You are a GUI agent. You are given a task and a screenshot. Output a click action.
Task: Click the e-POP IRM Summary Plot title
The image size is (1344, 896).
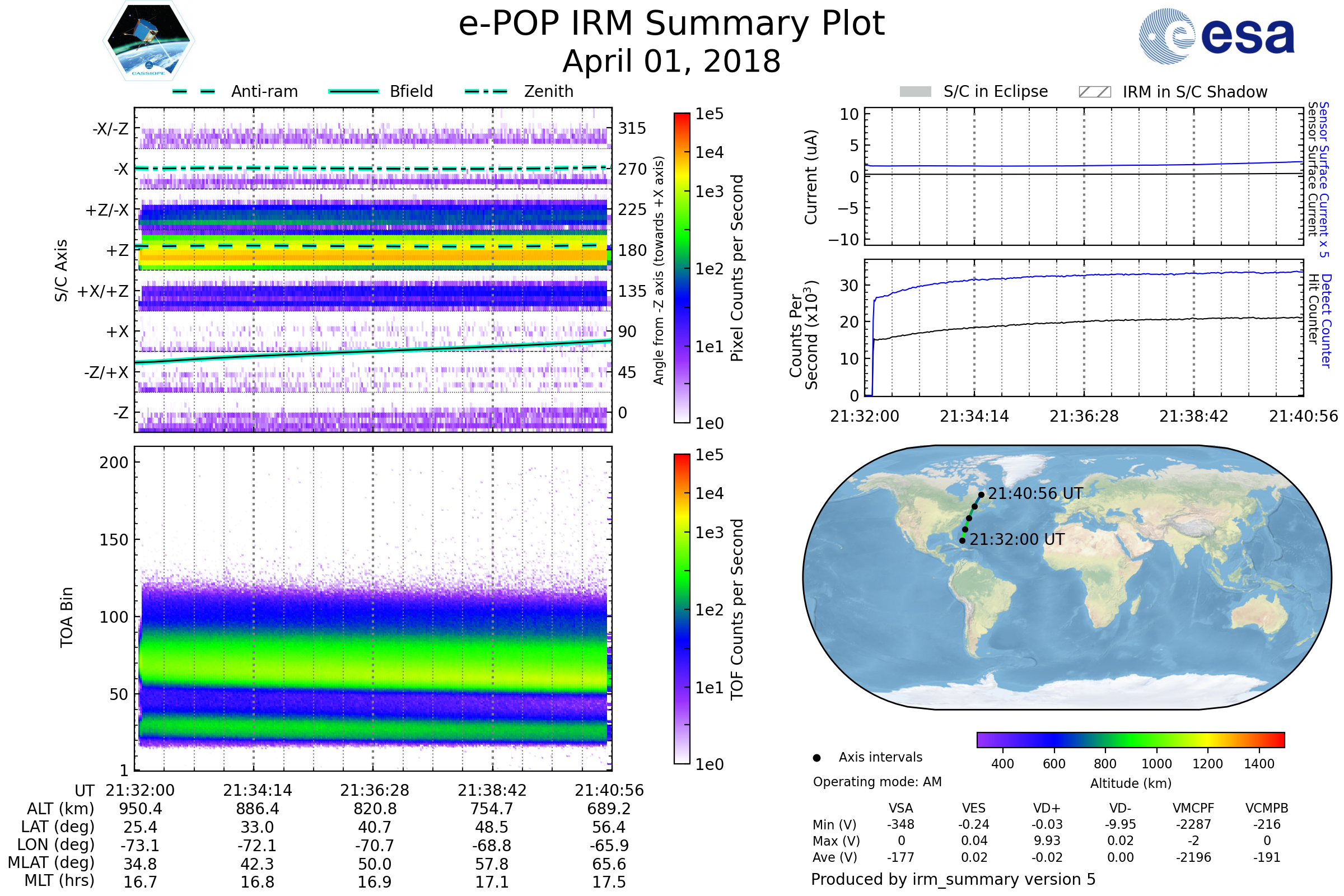[671, 24]
